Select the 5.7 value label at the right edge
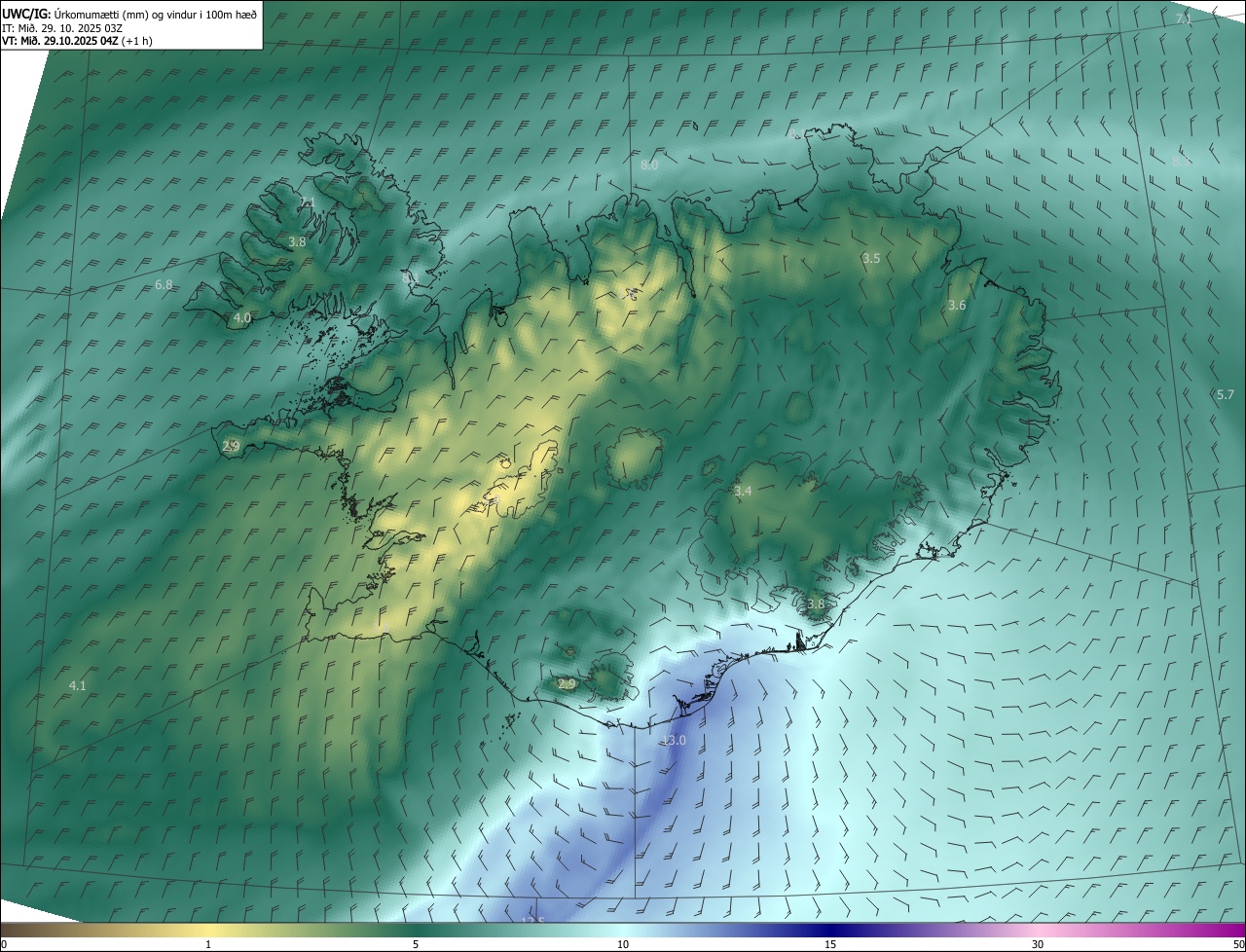The height and width of the screenshot is (952, 1246). [1225, 394]
